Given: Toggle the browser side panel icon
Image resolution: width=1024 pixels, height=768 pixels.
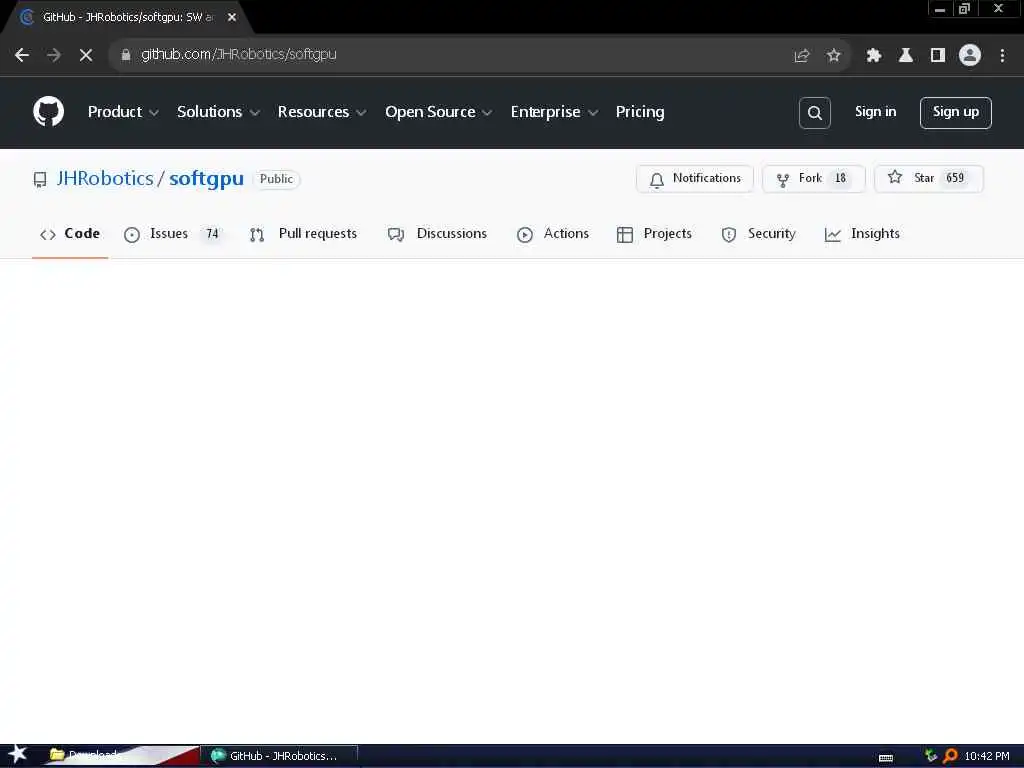Looking at the screenshot, I should pos(937,56).
